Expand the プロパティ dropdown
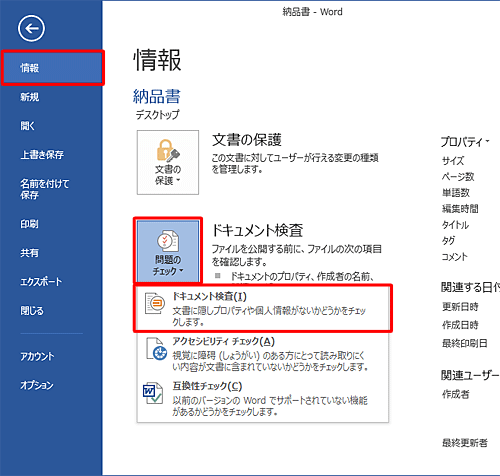The width and height of the screenshot is (500, 476). (x=465, y=142)
